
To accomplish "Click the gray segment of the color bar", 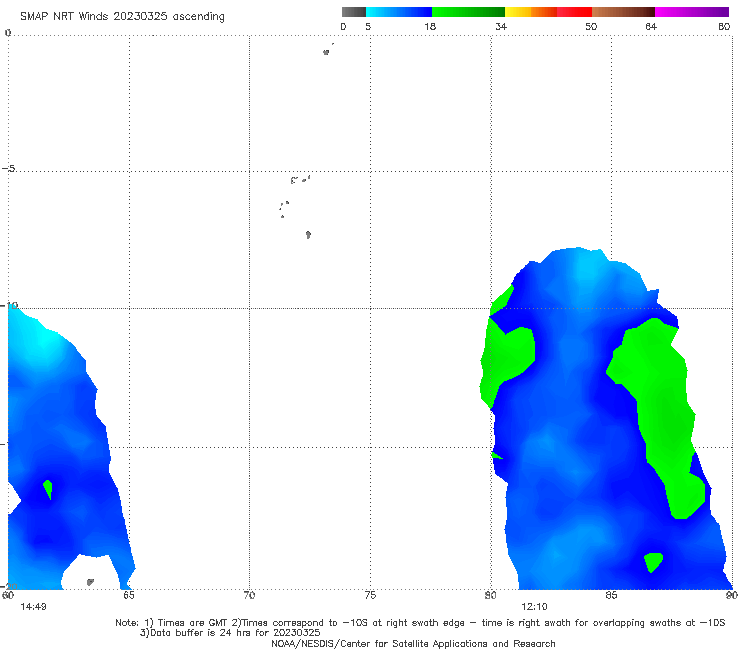I will (x=354, y=12).
